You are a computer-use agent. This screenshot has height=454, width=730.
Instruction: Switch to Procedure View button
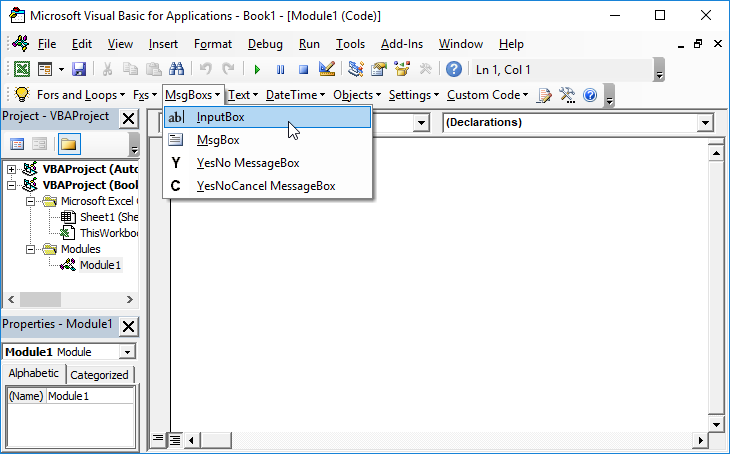pos(158,439)
